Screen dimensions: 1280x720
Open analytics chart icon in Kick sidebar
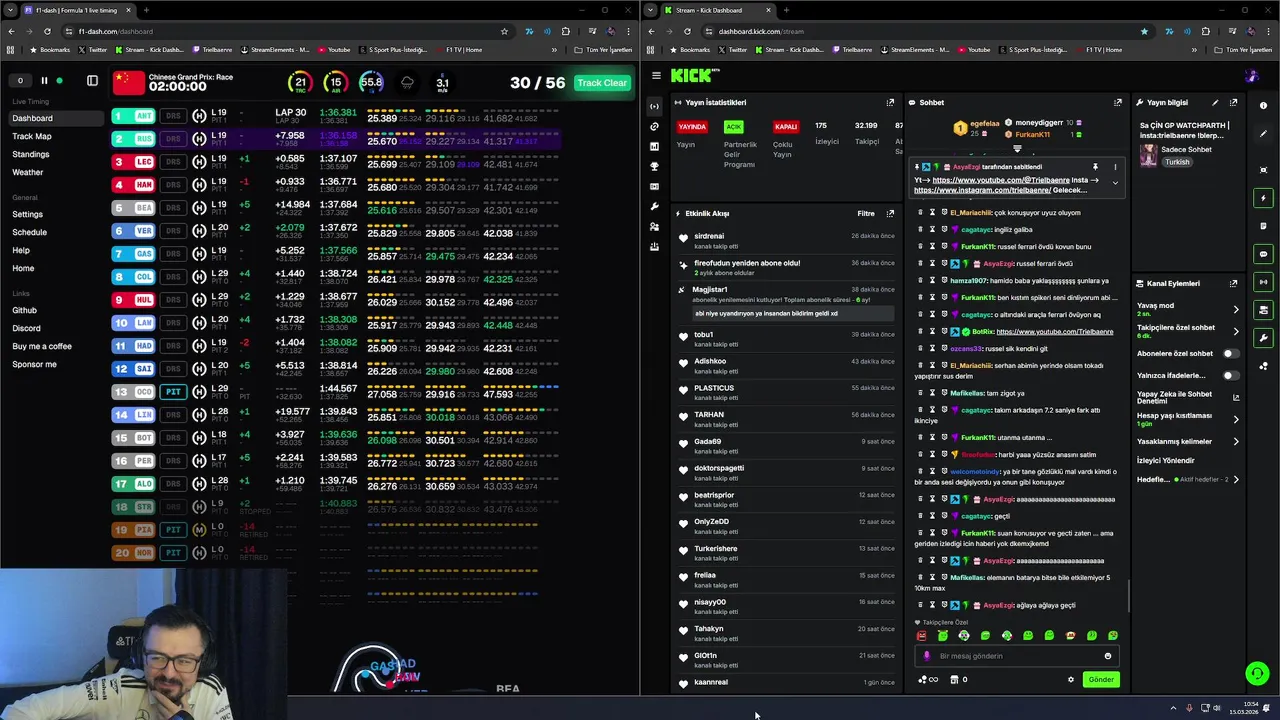pos(654,146)
